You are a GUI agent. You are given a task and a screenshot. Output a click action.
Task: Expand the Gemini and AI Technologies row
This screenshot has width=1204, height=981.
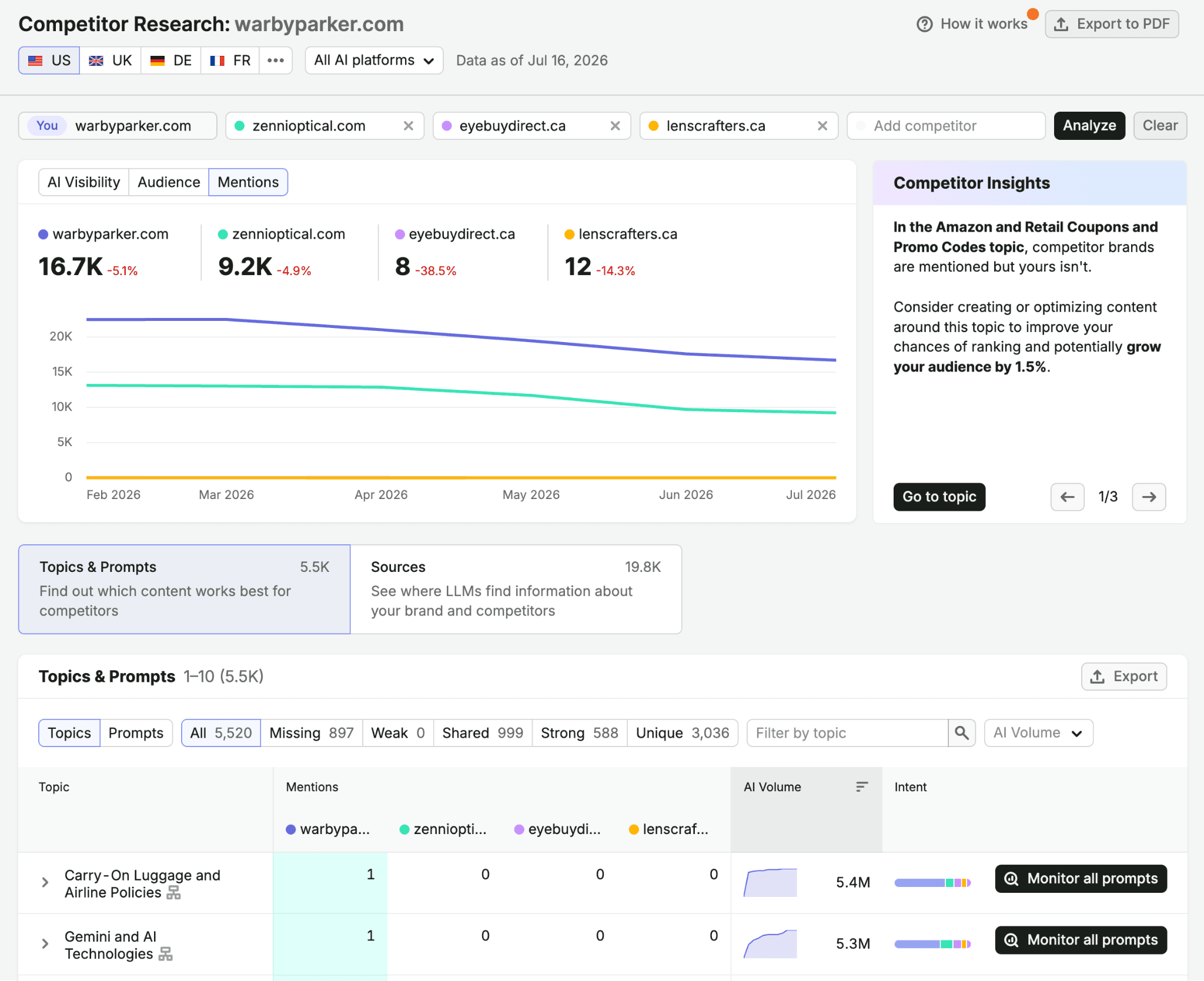click(45, 943)
